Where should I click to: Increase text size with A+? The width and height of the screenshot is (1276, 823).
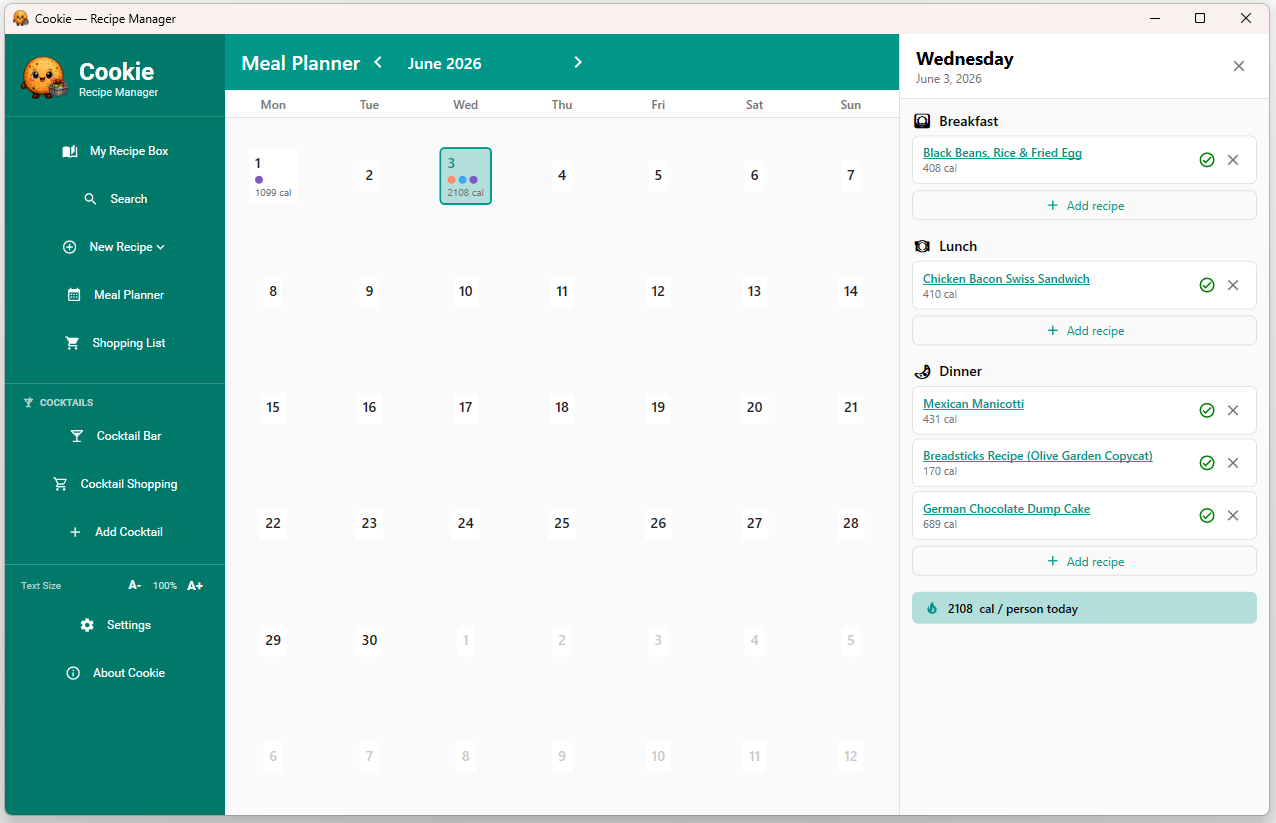pyautogui.click(x=195, y=585)
